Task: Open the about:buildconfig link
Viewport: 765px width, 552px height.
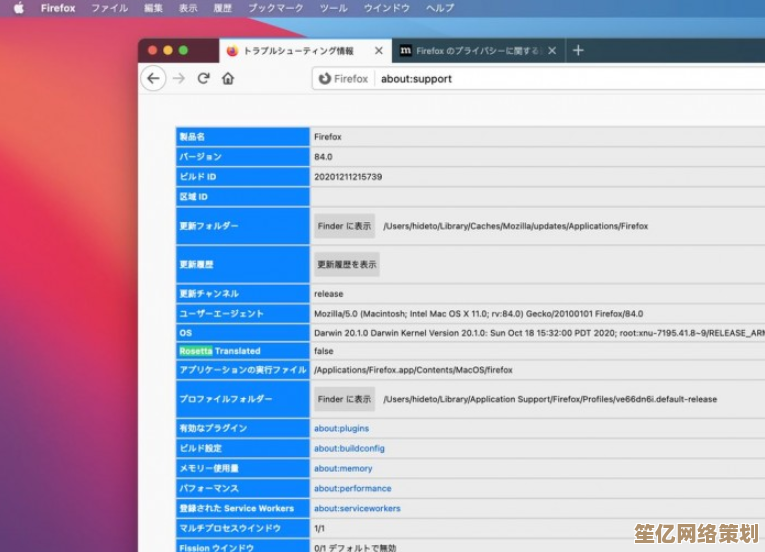Action: [349, 448]
